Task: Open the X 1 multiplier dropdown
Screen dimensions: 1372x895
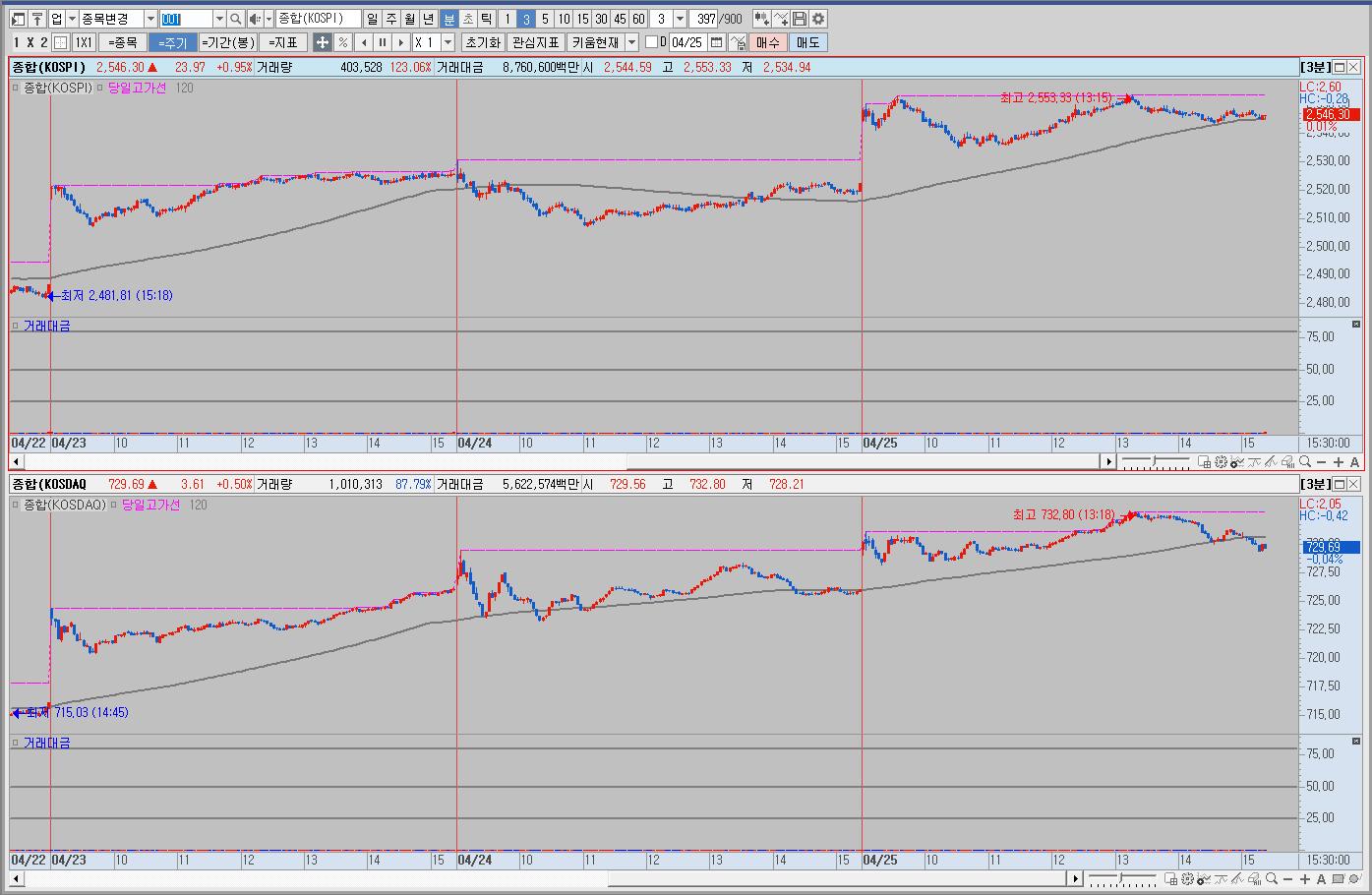Action: 447,42
